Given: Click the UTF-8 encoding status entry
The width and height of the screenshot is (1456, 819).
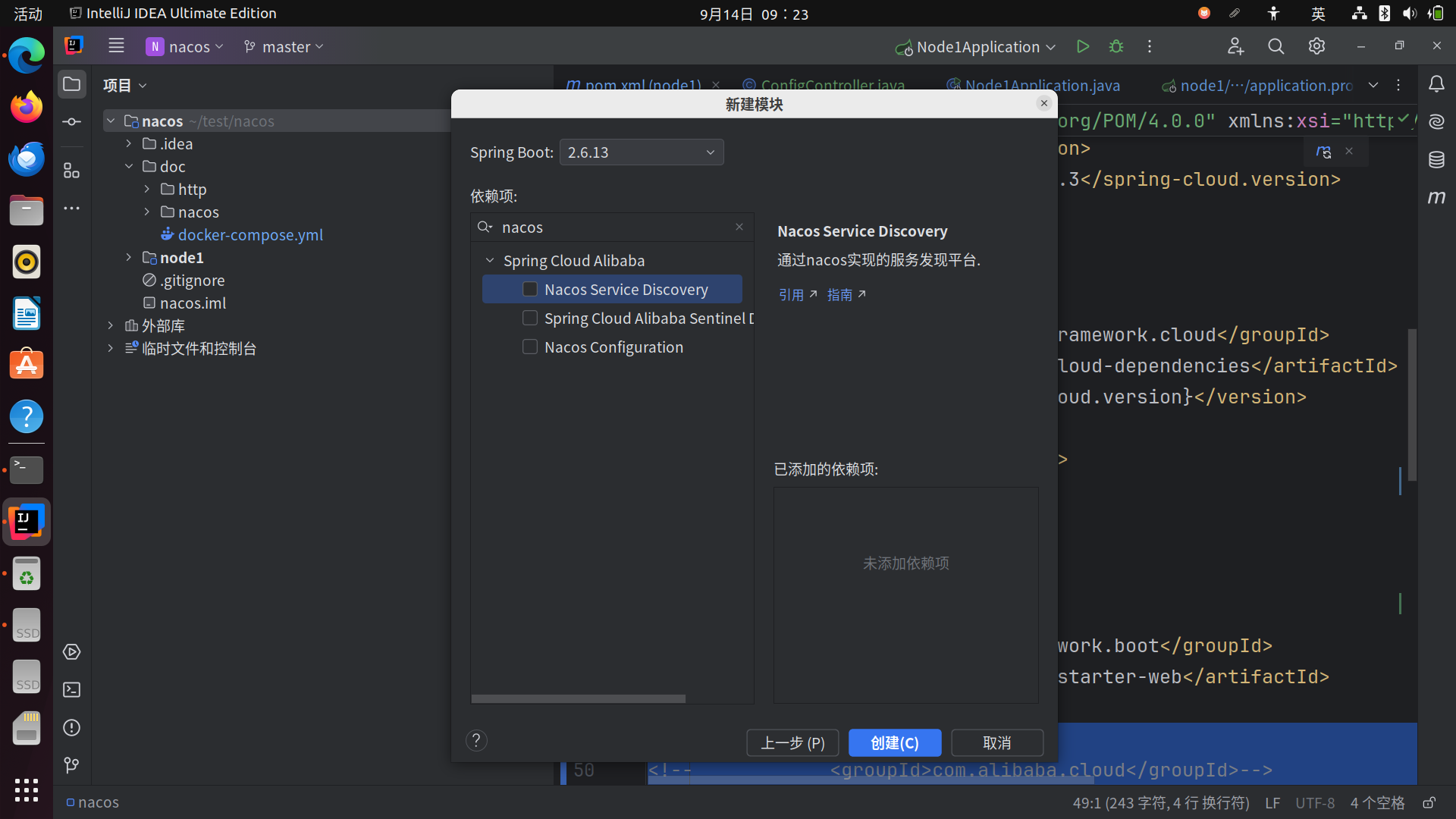Looking at the screenshot, I should pos(1315,802).
